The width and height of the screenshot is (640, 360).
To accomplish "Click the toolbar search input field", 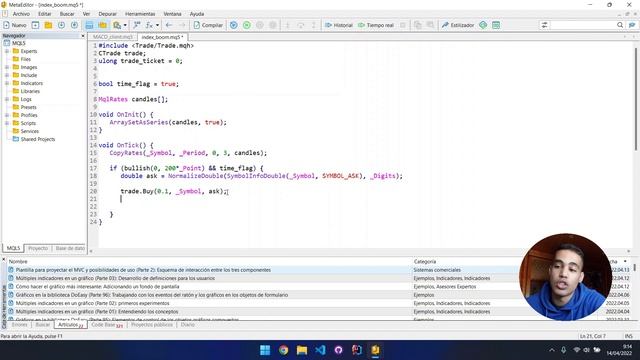I will pyautogui.click(x=583, y=25).
